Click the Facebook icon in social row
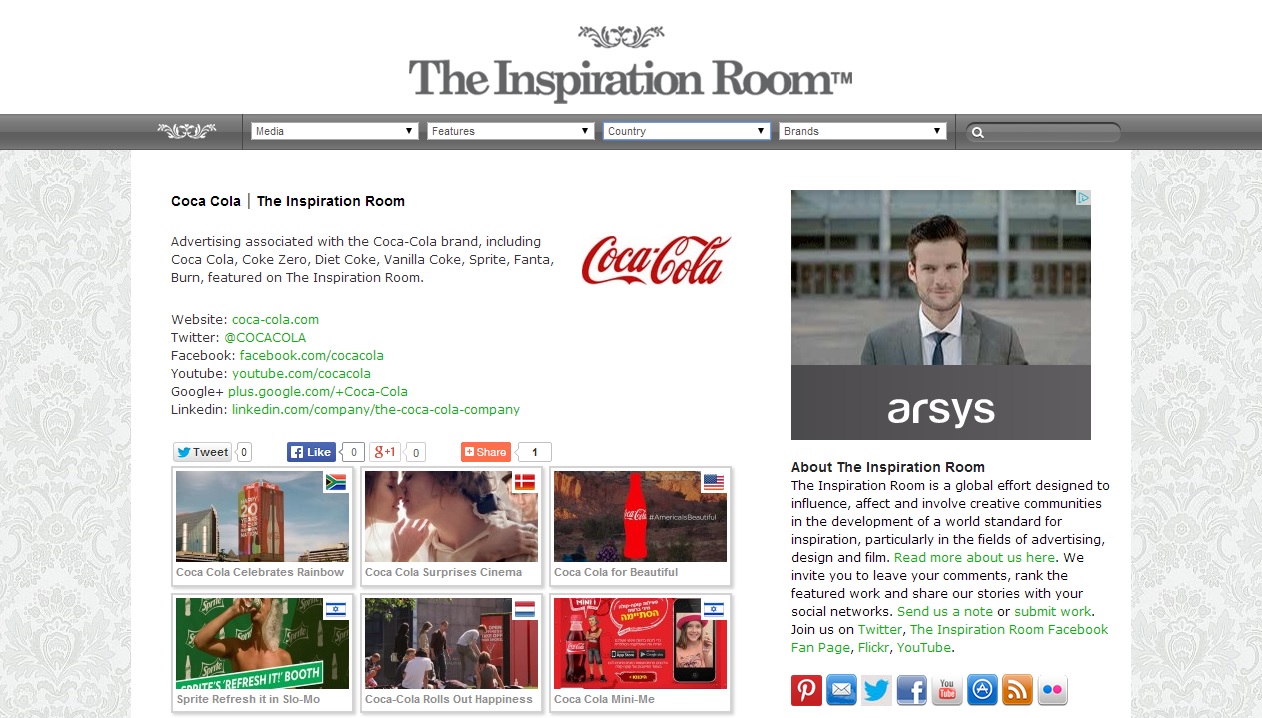This screenshot has width=1262, height=718. click(x=911, y=690)
